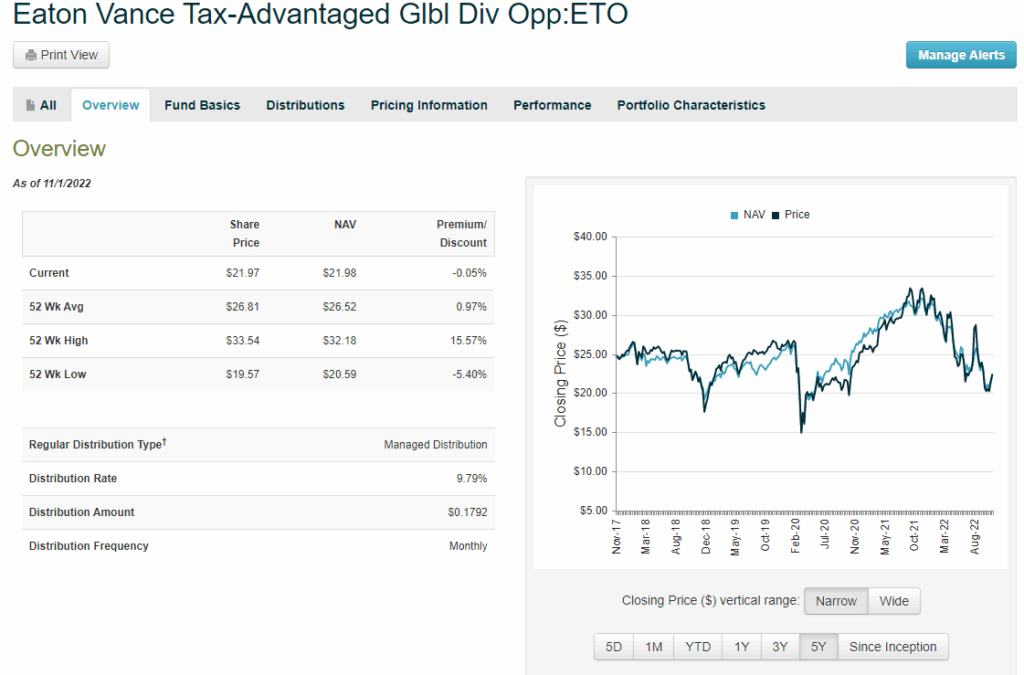Select the 1M chart period
The width and height of the screenshot is (1024, 675).
654,647
